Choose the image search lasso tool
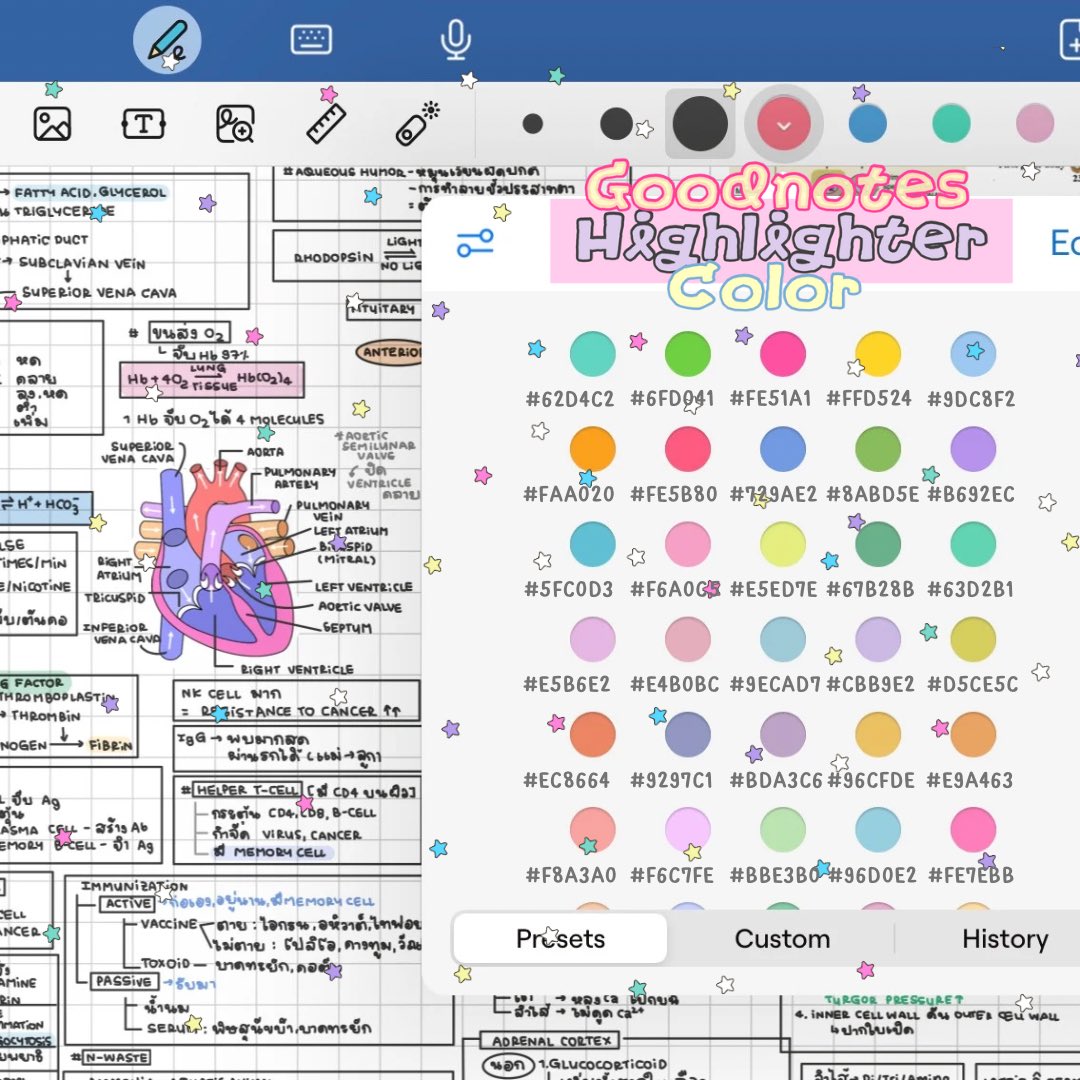This screenshot has height=1080, width=1080. pos(236,124)
